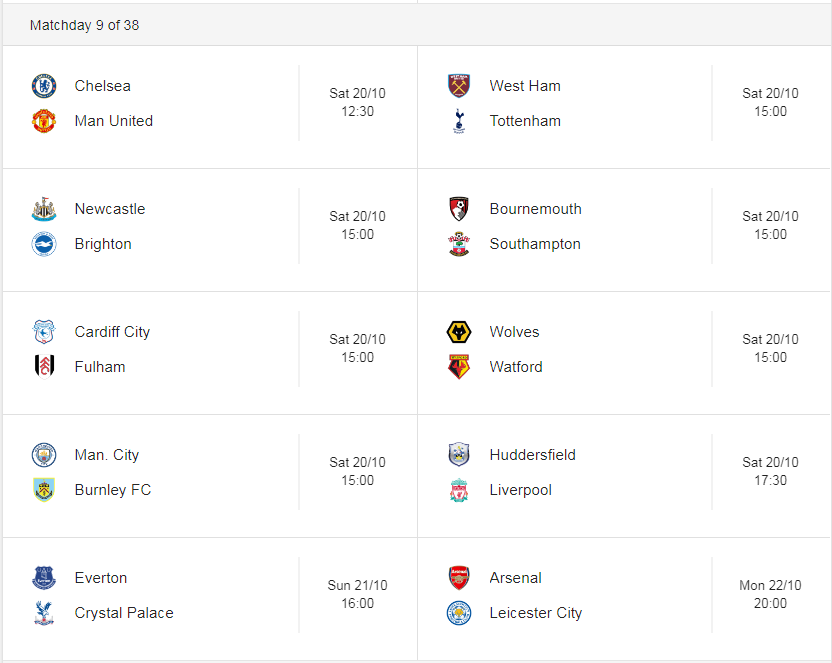Click the Crystal Palace eagle crest
Viewport: 832px width, 663px height.
tap(44, 613)
